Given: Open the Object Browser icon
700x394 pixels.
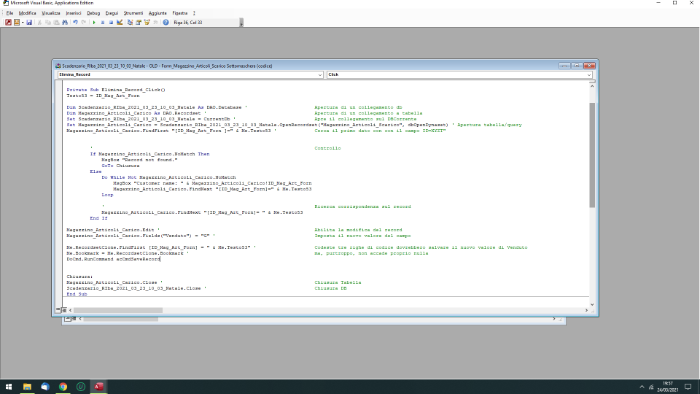Looking at the screenshot, I should point(147,22).
